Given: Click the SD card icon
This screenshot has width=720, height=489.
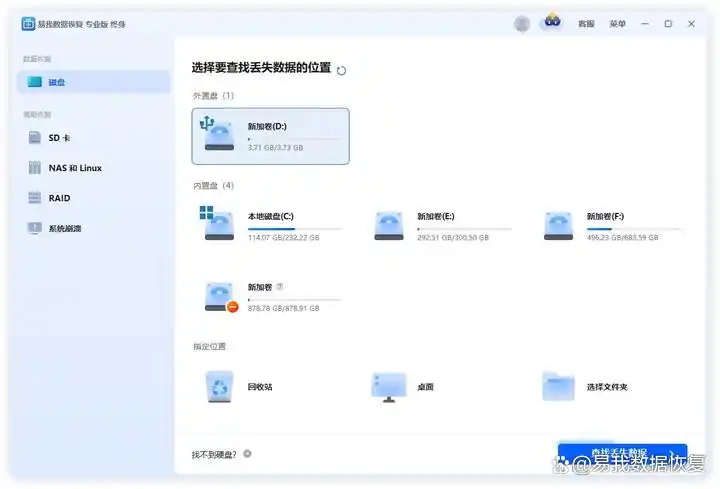Looking at the screenshot, I should [35, 137].
